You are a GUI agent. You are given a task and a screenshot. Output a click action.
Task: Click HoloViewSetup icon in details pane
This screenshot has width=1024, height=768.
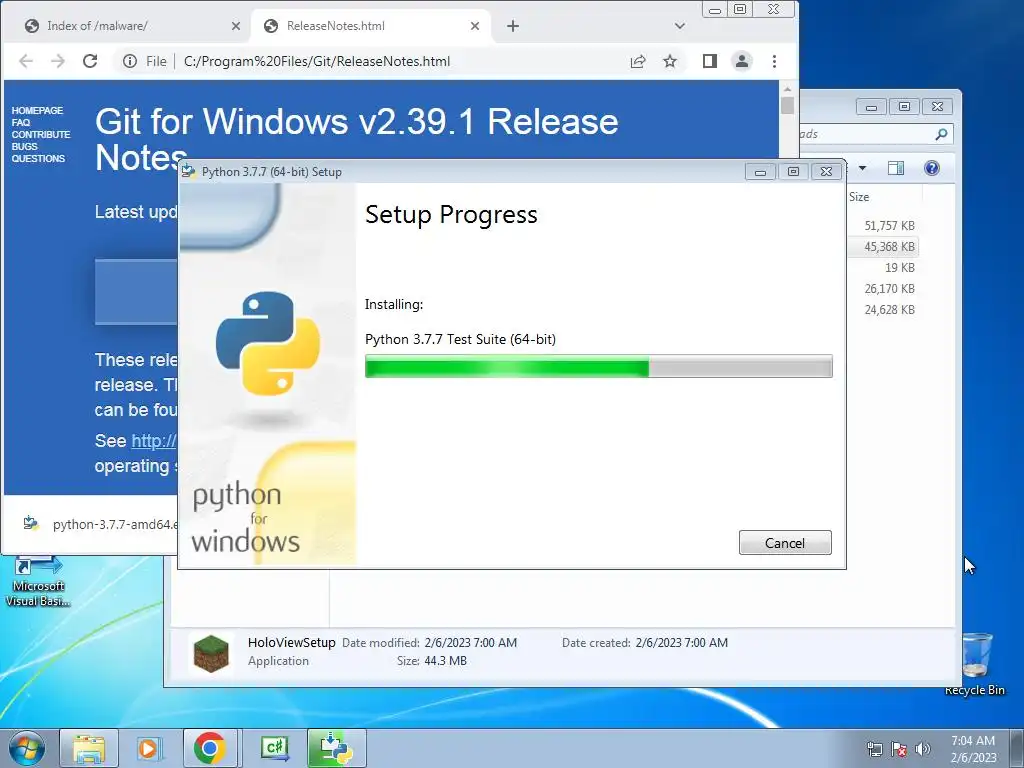click(x=211, y=654)
